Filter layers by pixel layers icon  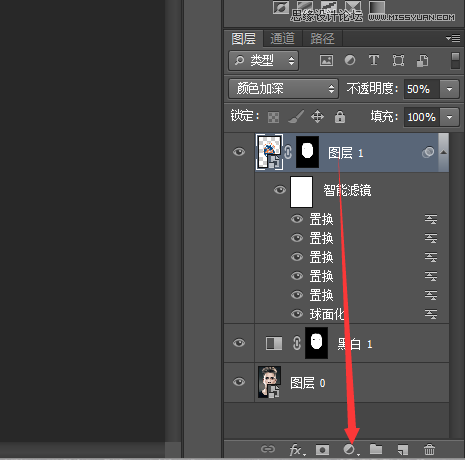pyautogui.click(x=326, y=61)
